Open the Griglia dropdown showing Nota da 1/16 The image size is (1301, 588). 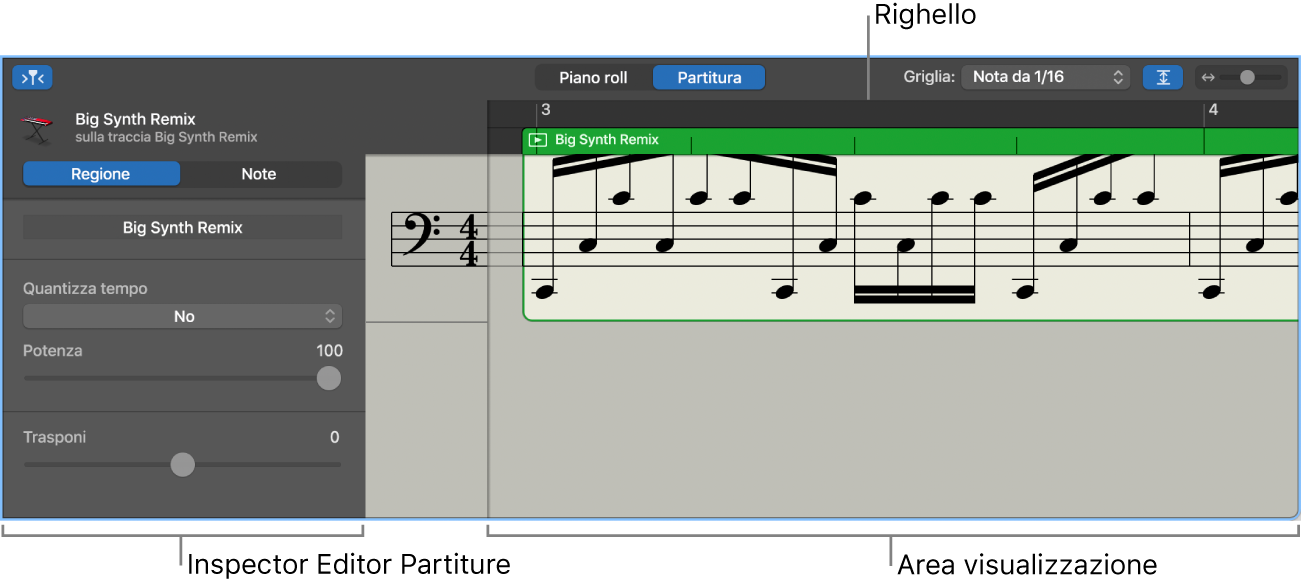pos(1045,76)
